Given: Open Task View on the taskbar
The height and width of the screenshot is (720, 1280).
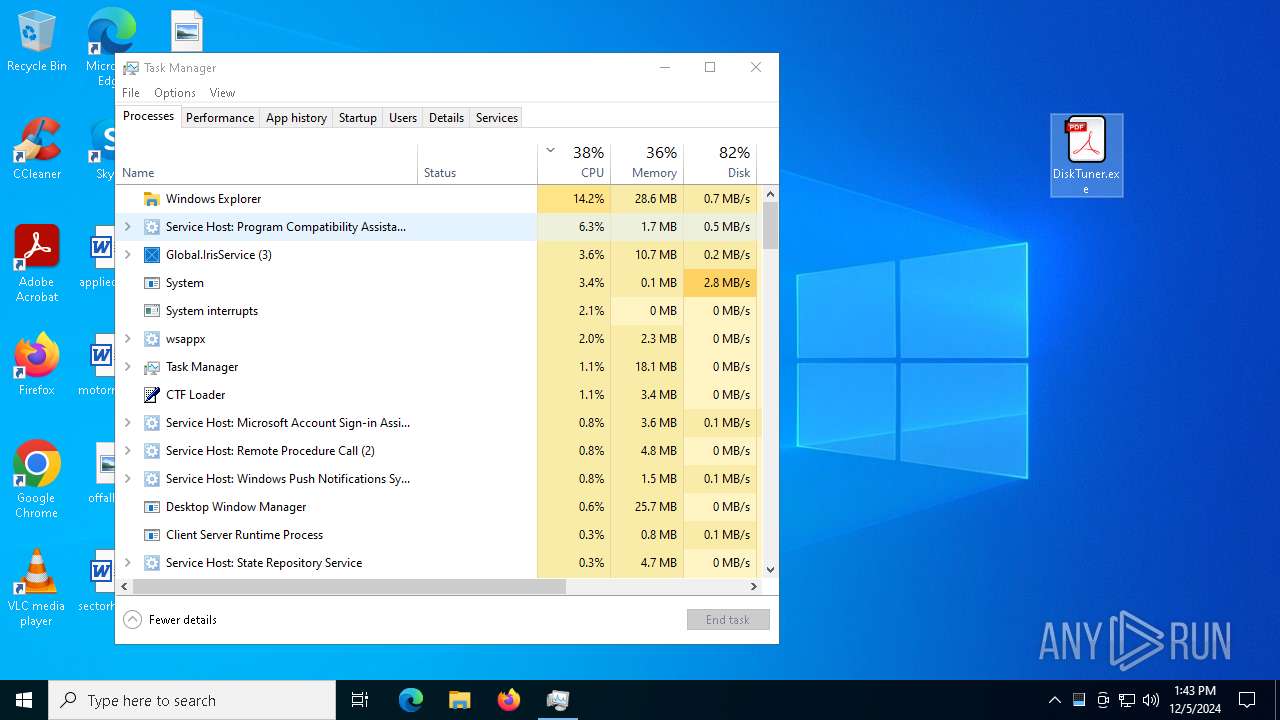Looking at the screenshot, I should pos(360,700).
